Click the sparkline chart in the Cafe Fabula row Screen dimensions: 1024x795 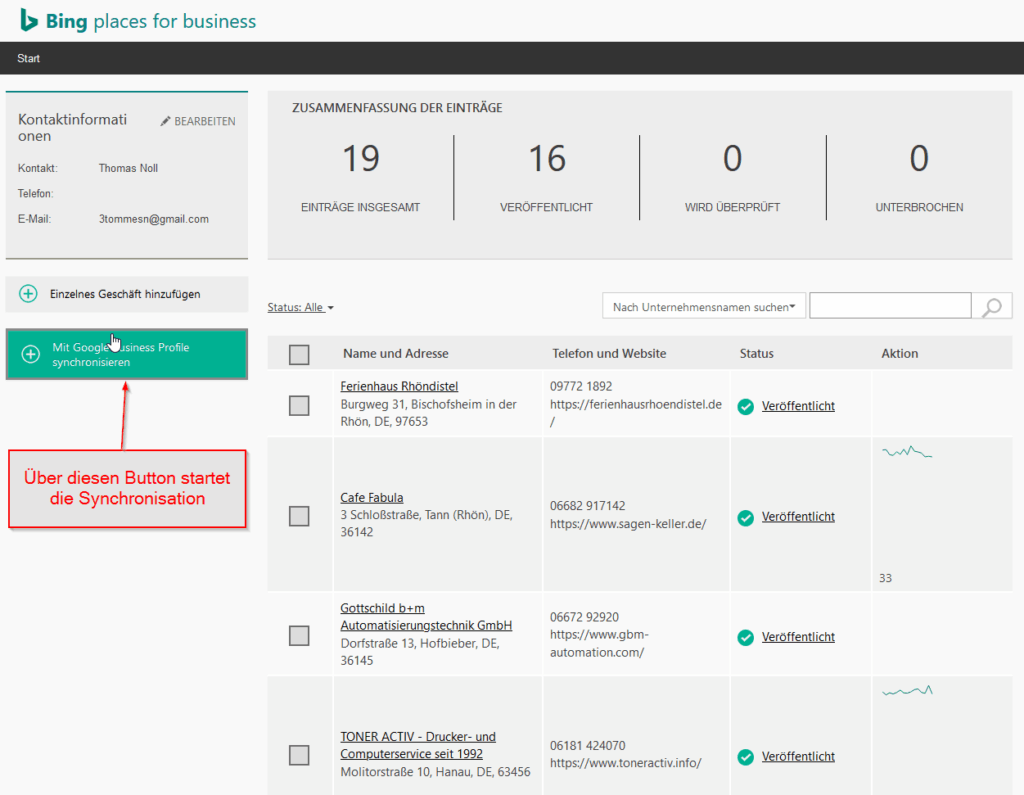907,452
